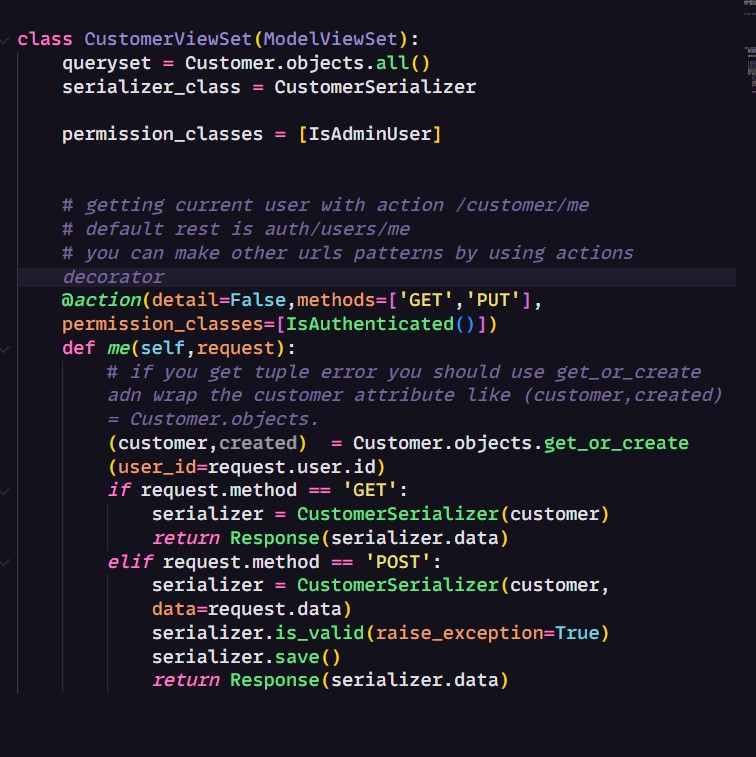This screenshot has height=757, width=756.
Task: Click comment line mentioning 'urls patterns by using actions'
Action: (x=348, y=253)
